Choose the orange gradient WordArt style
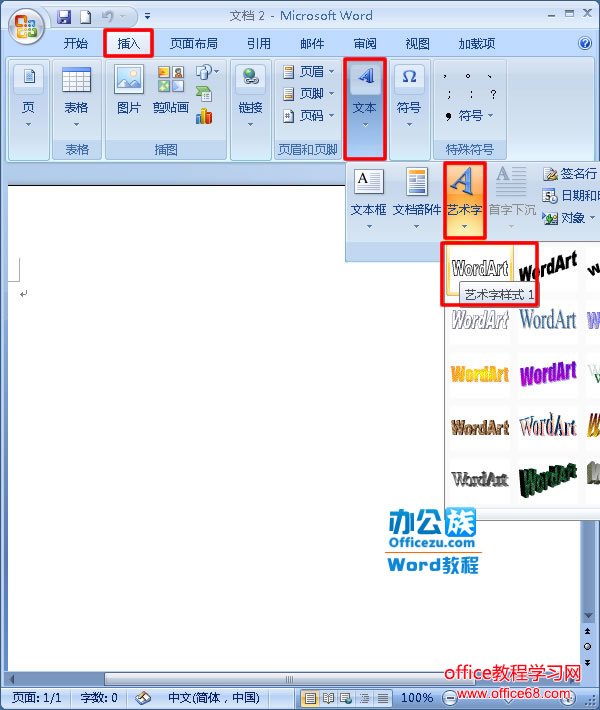Screen dimensions: 600x710 pyautogui.click(x=480, y=374)
